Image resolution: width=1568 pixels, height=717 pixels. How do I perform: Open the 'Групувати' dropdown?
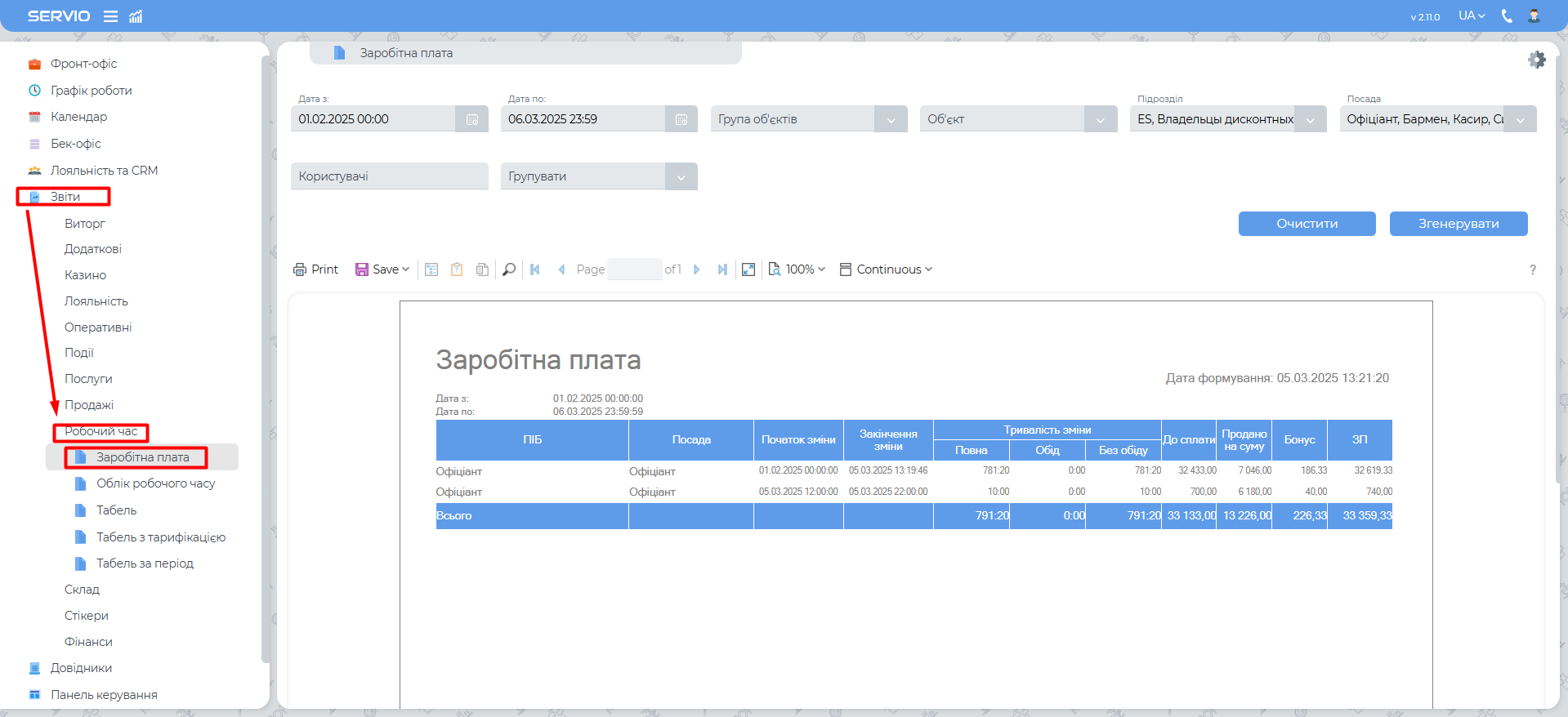click(681, 177)
